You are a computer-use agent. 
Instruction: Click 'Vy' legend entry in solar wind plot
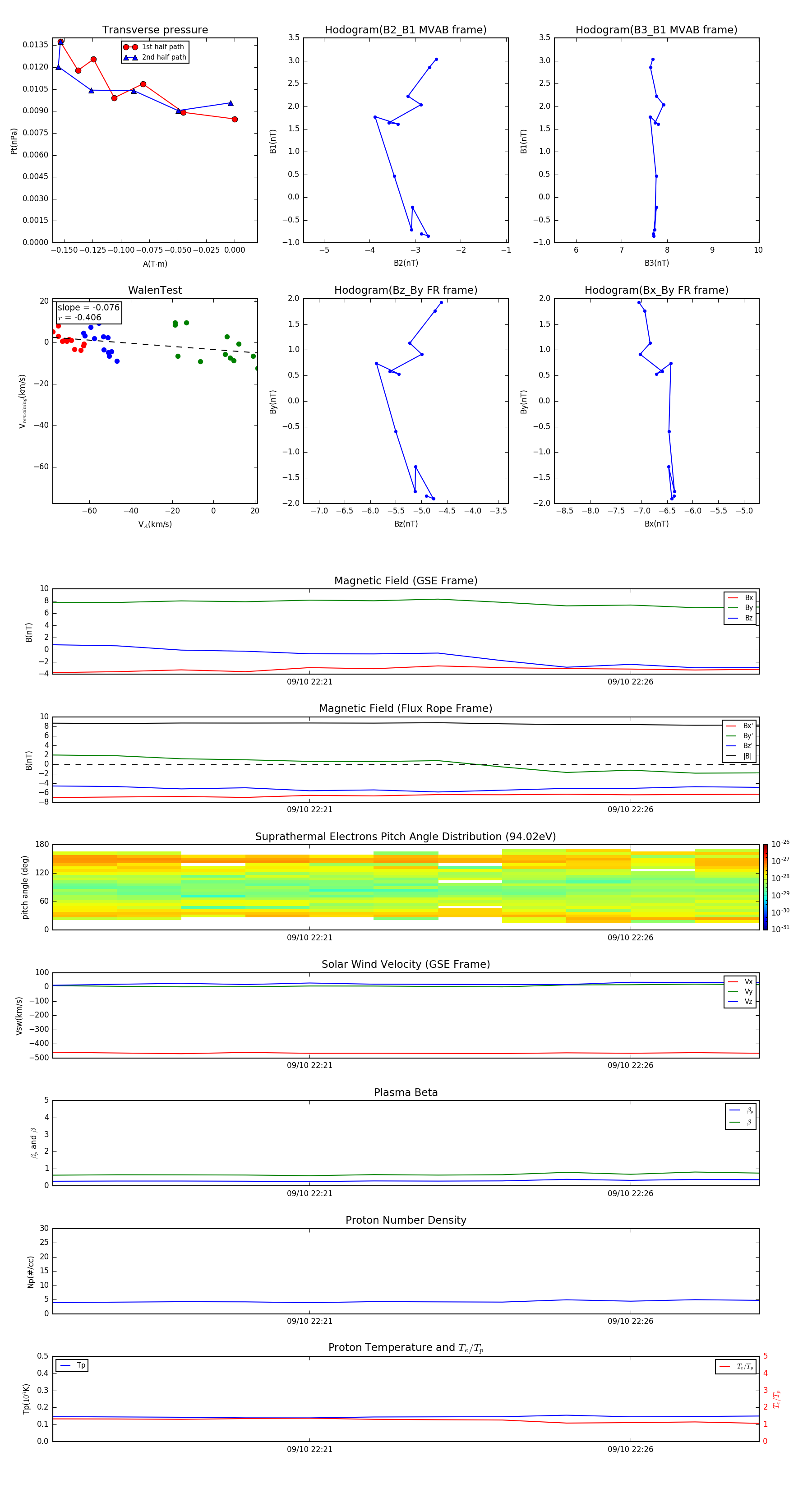coord(740,992)
